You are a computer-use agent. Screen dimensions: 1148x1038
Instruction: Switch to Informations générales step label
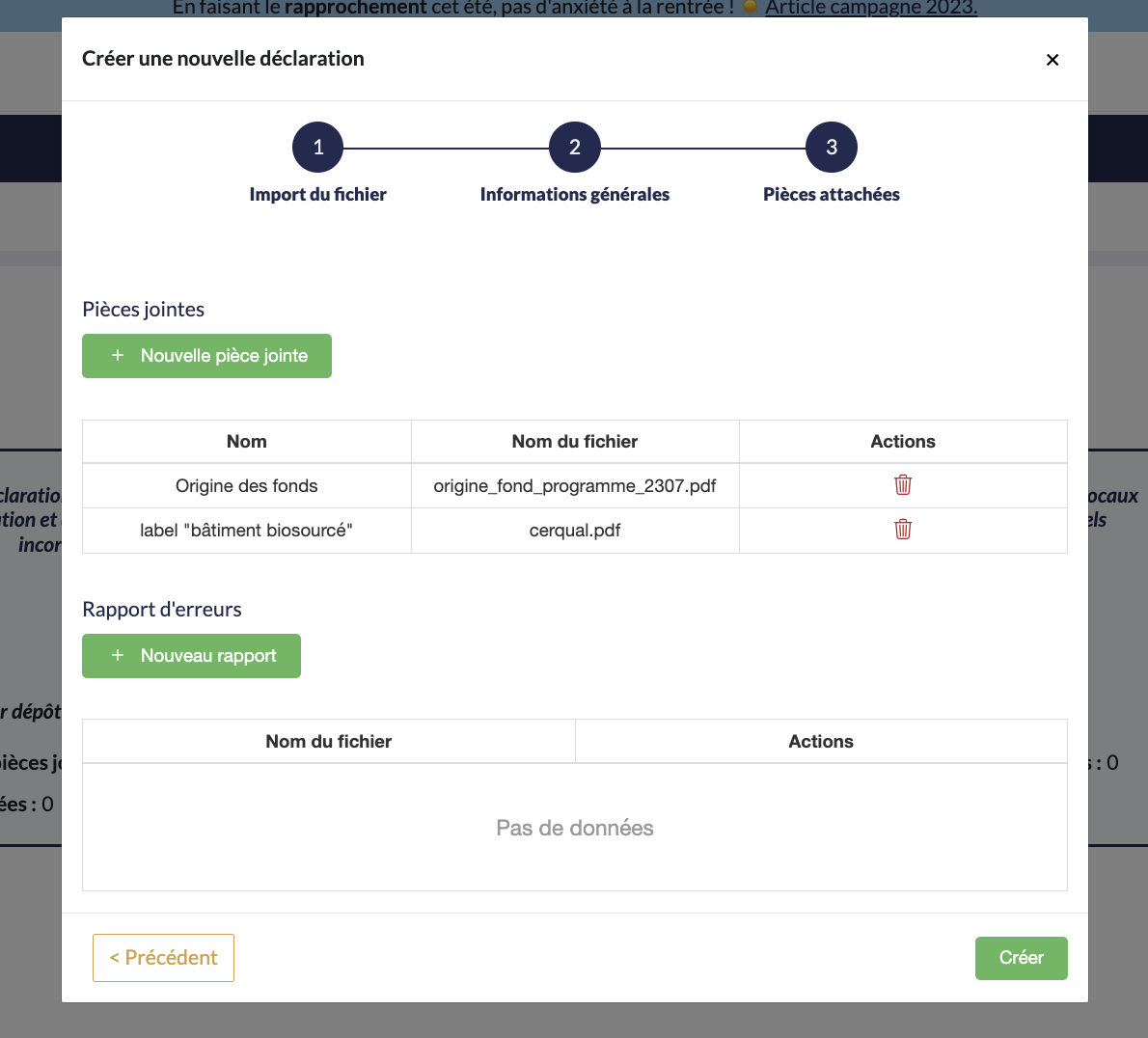click(x=575, y=195)
